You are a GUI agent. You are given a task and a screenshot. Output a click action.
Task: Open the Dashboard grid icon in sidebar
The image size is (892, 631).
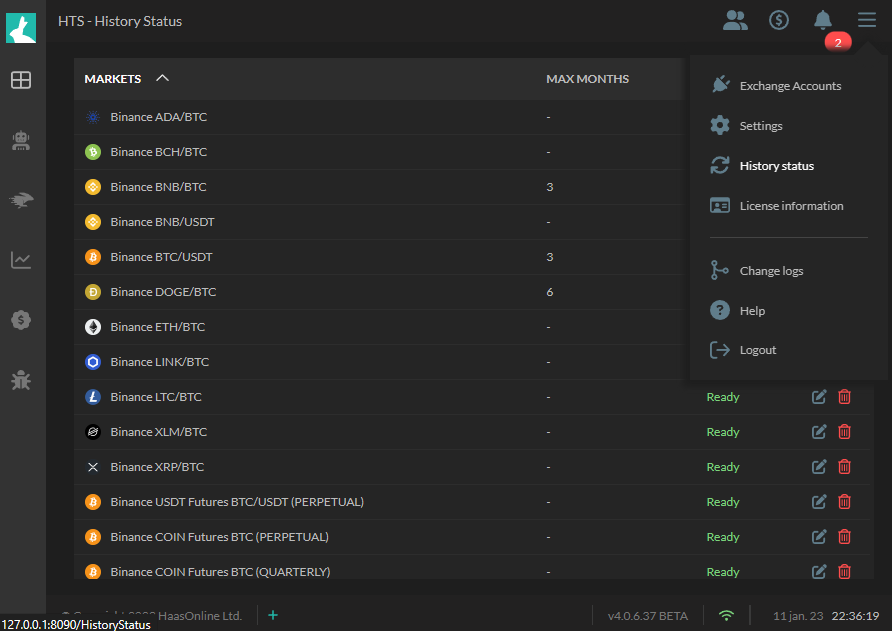(x=21, y=80)
